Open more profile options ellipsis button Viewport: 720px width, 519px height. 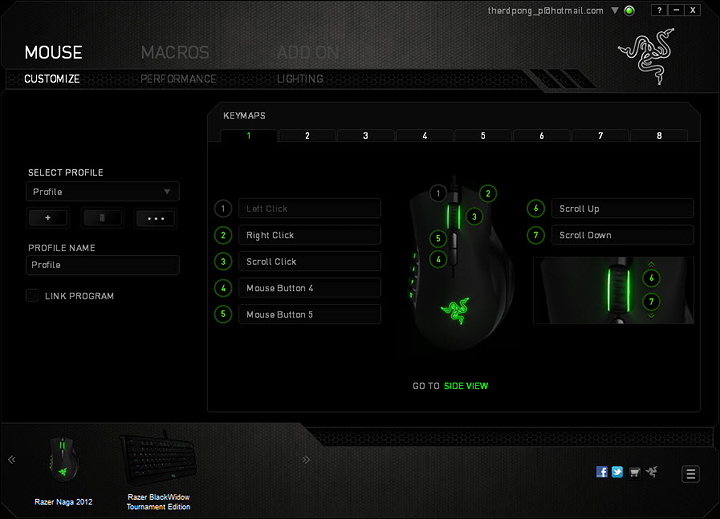coord(156,218)
